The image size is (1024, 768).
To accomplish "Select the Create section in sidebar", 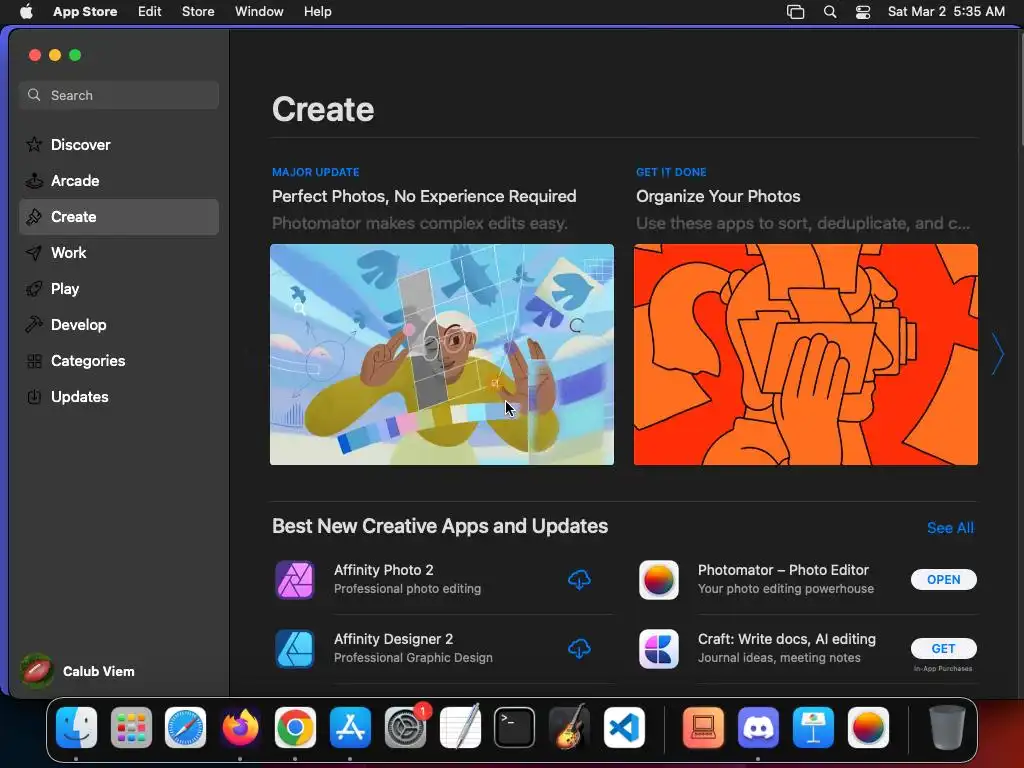I will pyautogui.click(x=119, y=217).
